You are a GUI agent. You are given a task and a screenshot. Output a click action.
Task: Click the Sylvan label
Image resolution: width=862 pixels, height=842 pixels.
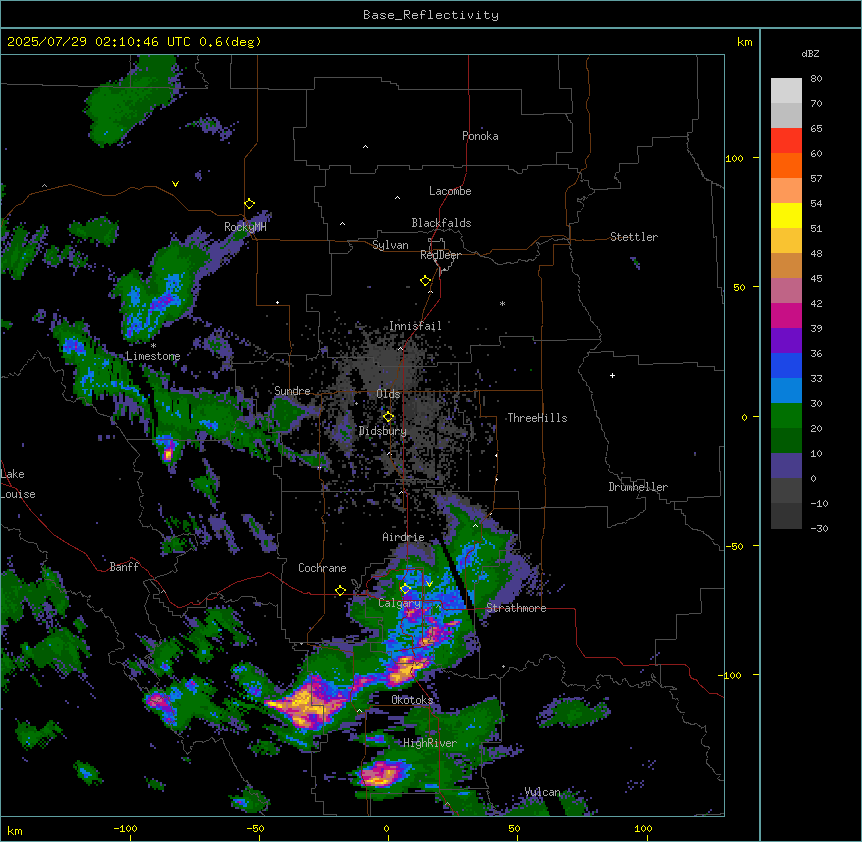(390, 245)
